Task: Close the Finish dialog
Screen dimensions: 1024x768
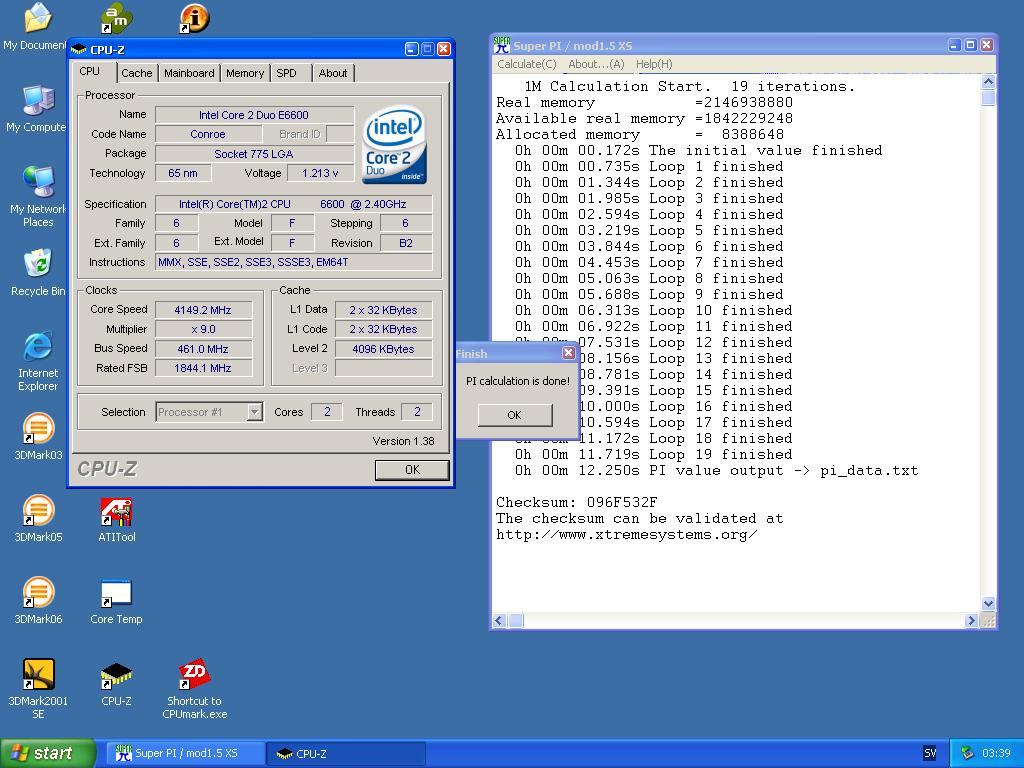Action: 568,353
